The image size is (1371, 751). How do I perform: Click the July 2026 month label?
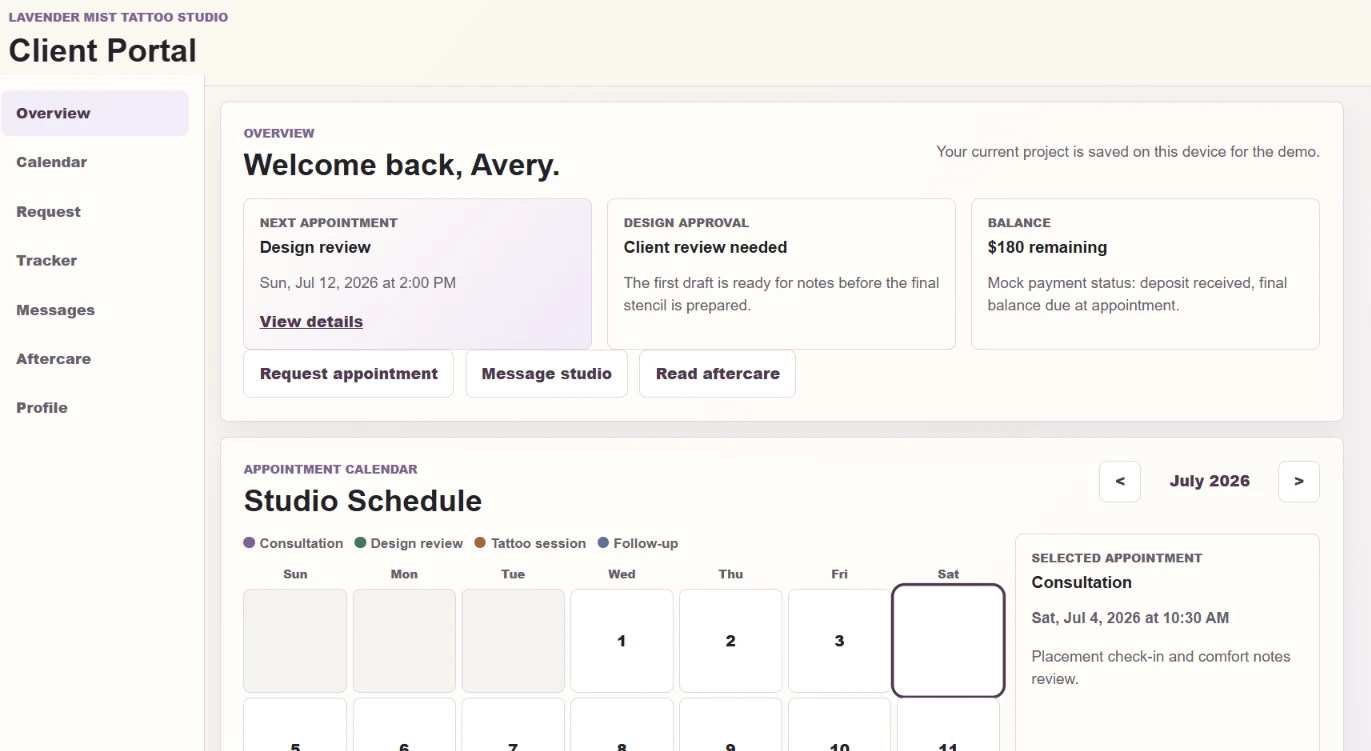[1210, 481]
